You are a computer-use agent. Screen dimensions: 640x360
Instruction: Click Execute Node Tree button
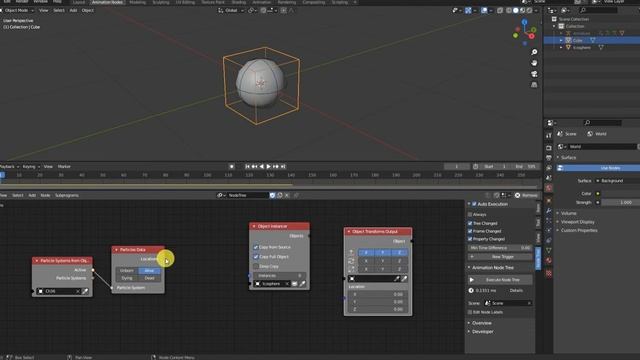pos(500,280)
